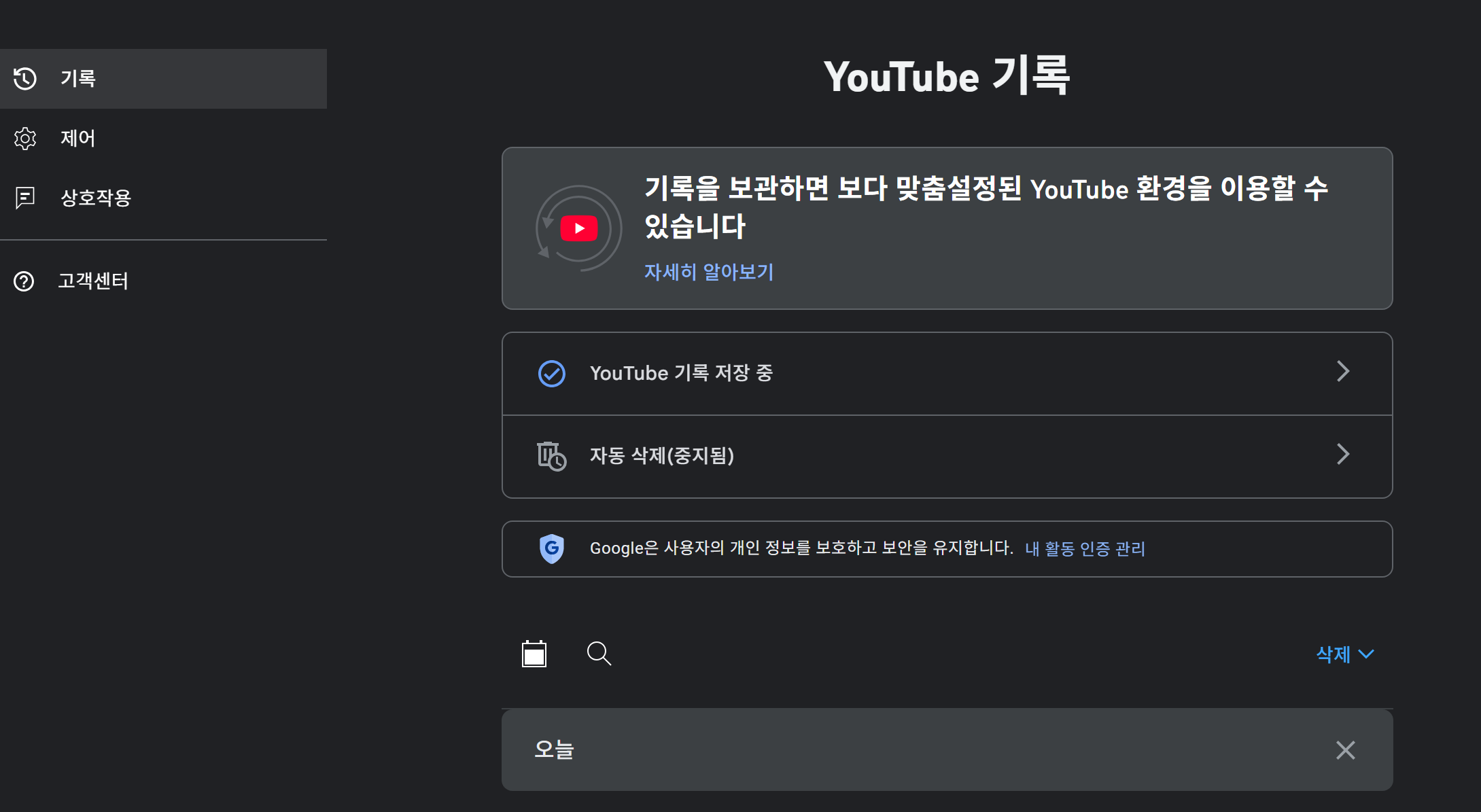The image size is (1481, 812).
Task: Click the YouTube logo in the banner
Action: 578,228
